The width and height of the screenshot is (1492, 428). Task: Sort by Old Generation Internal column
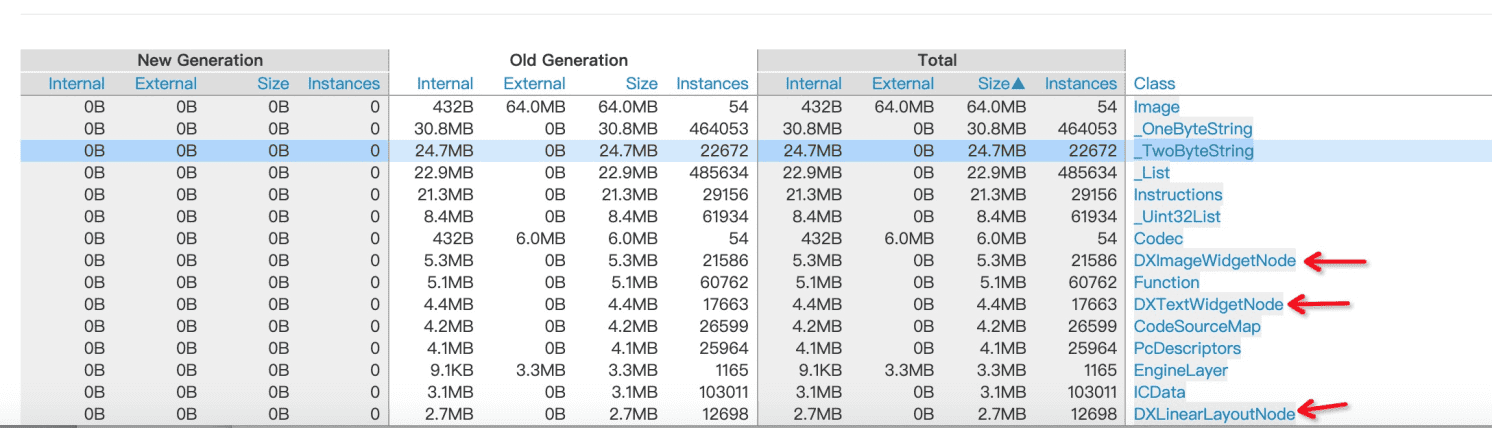pos(445,84)
